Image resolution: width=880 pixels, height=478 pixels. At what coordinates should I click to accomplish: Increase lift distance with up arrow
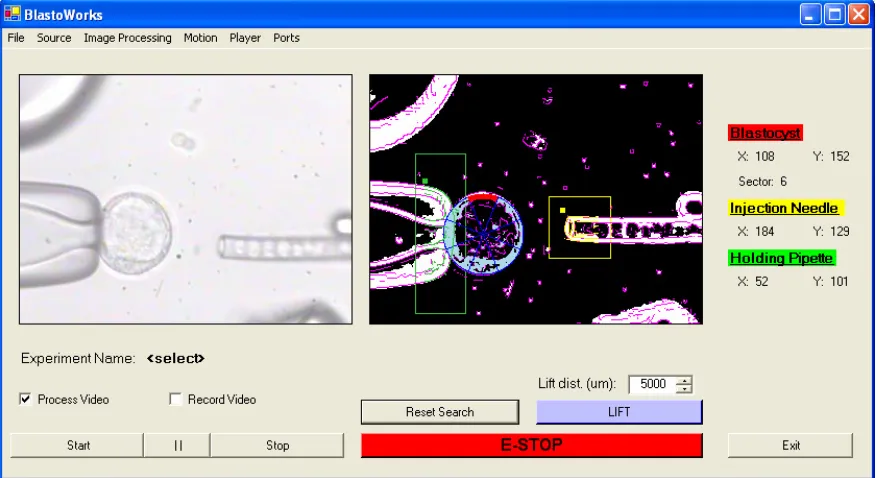point(684,380)
